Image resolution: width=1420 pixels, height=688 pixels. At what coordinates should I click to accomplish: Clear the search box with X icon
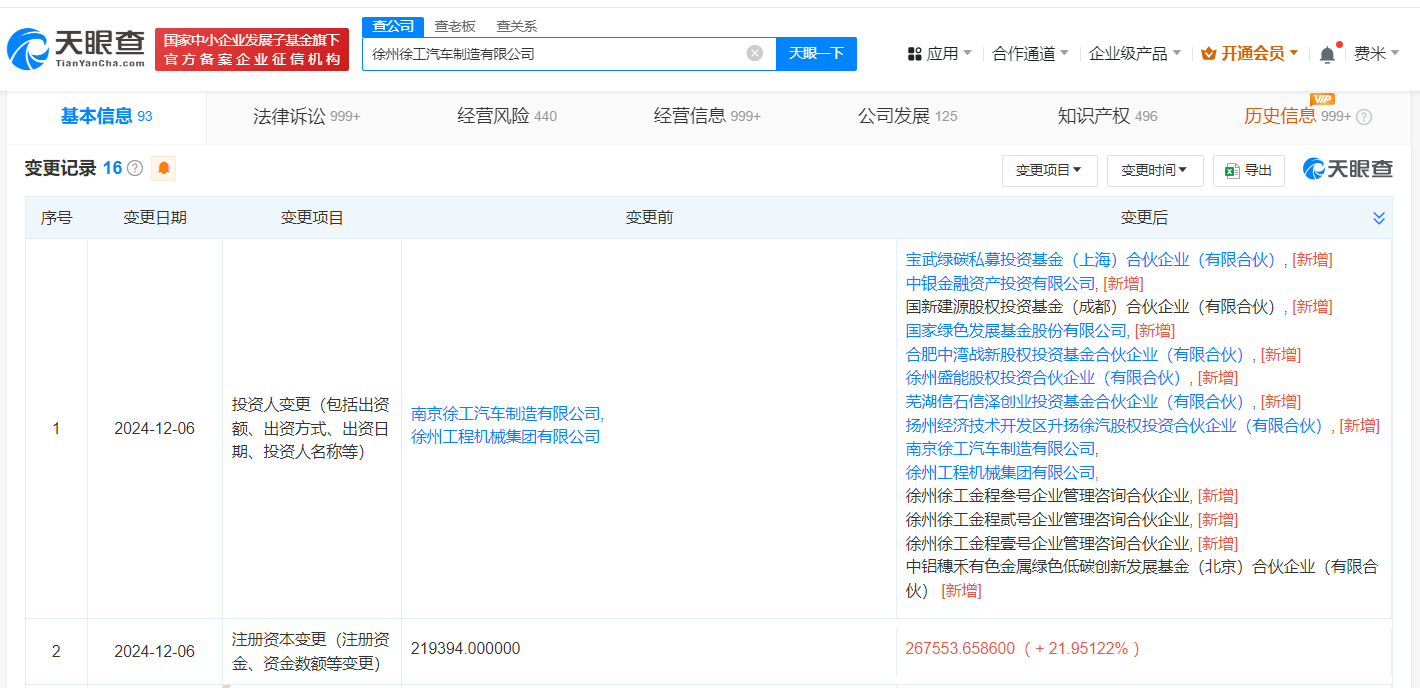[755, 53]
